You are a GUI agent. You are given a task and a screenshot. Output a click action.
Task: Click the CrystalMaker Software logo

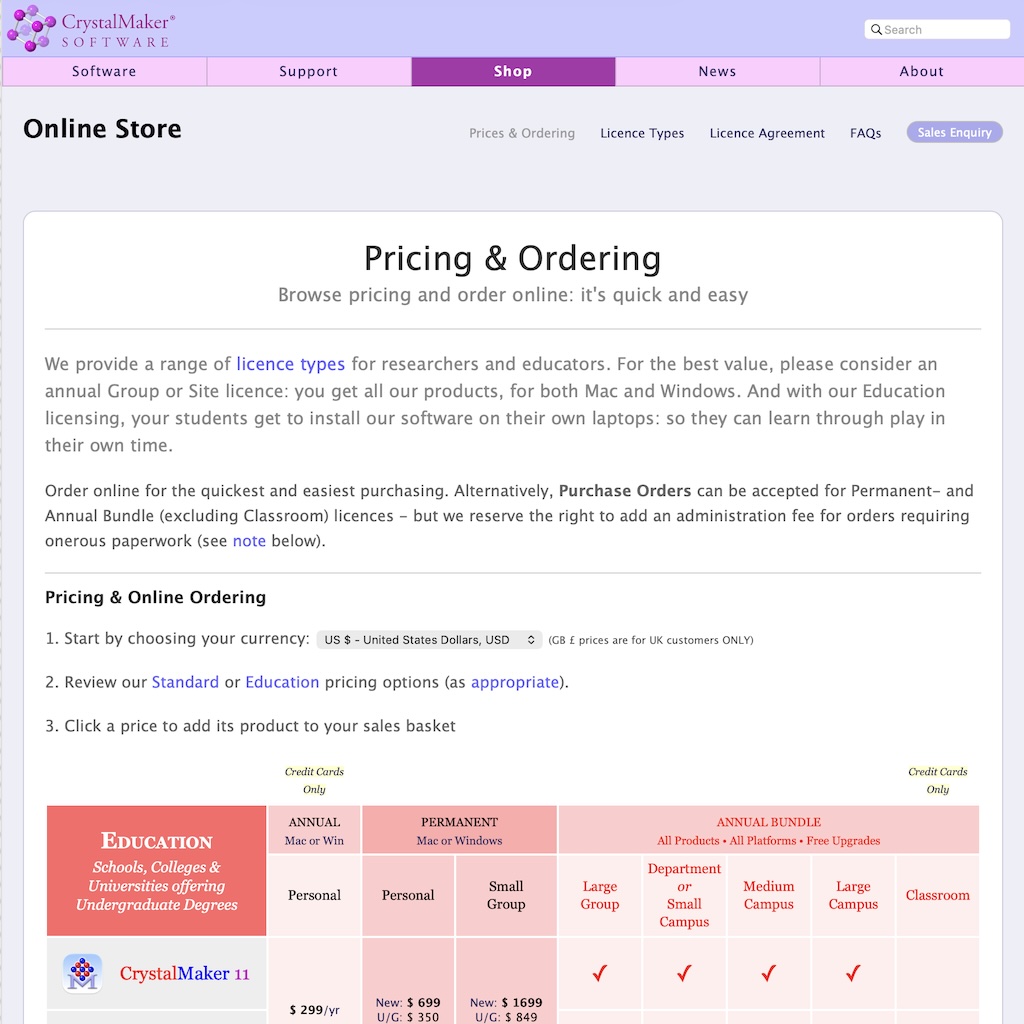click(x=92, y=29)
